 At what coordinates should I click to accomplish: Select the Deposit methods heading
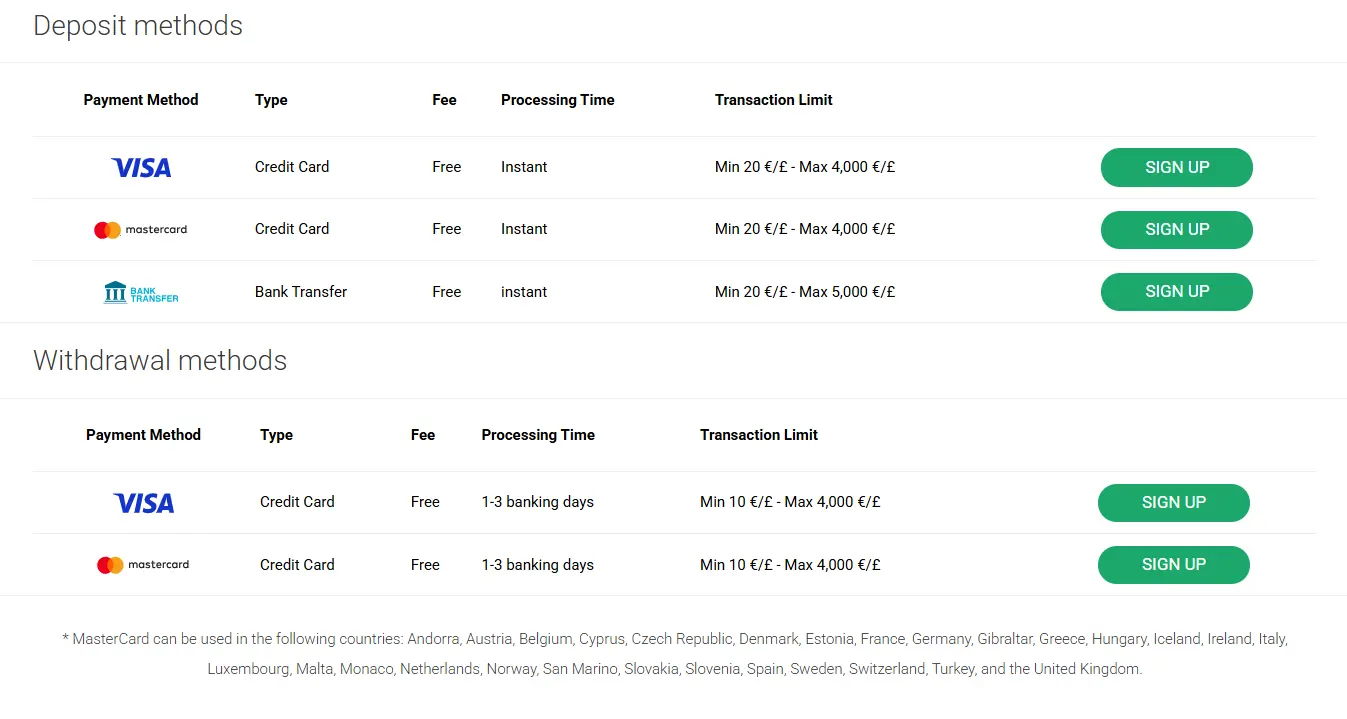click(138, 25)
